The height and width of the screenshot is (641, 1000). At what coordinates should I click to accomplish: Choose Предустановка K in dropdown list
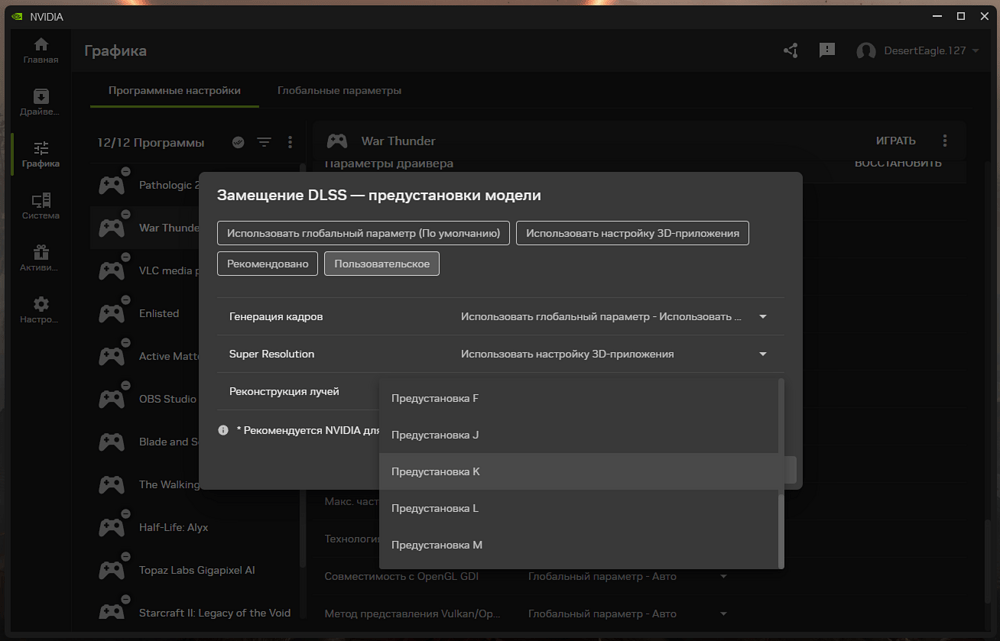pyautogui.click(x=578, y=471)
